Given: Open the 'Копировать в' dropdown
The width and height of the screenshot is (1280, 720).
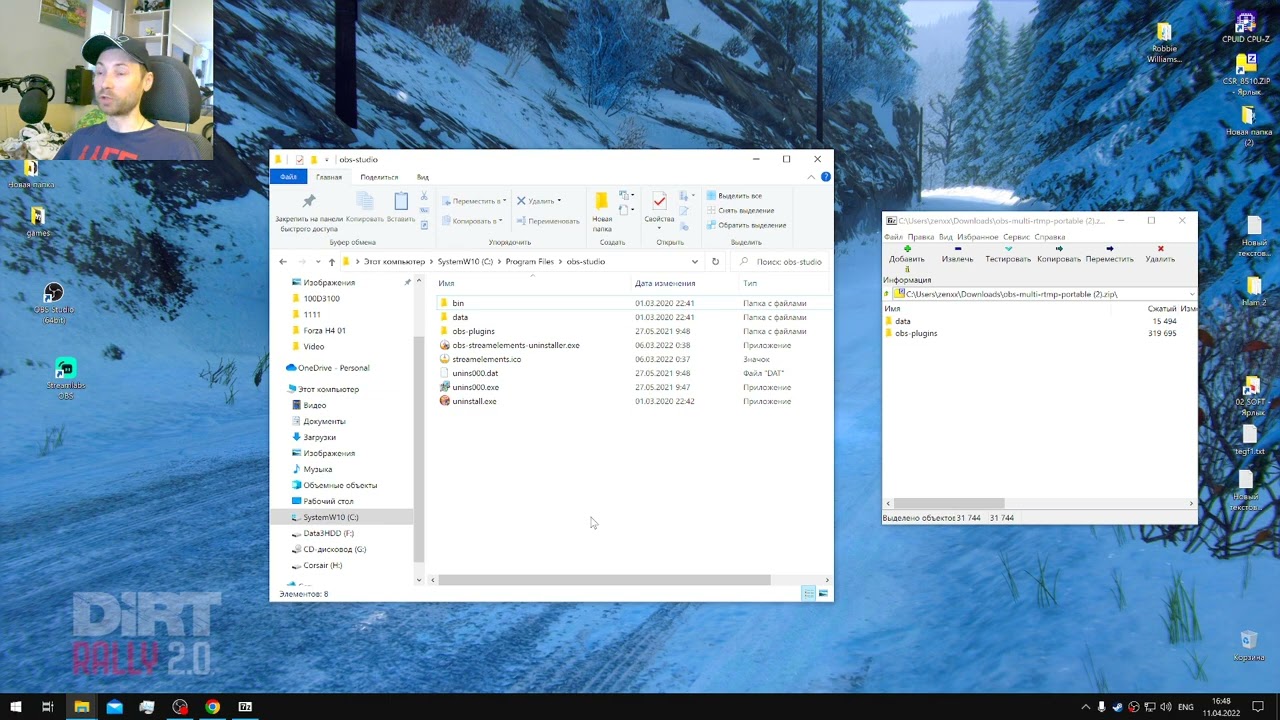Looking at the screenshot, I should pyautogui.click(x=472, y=221).
